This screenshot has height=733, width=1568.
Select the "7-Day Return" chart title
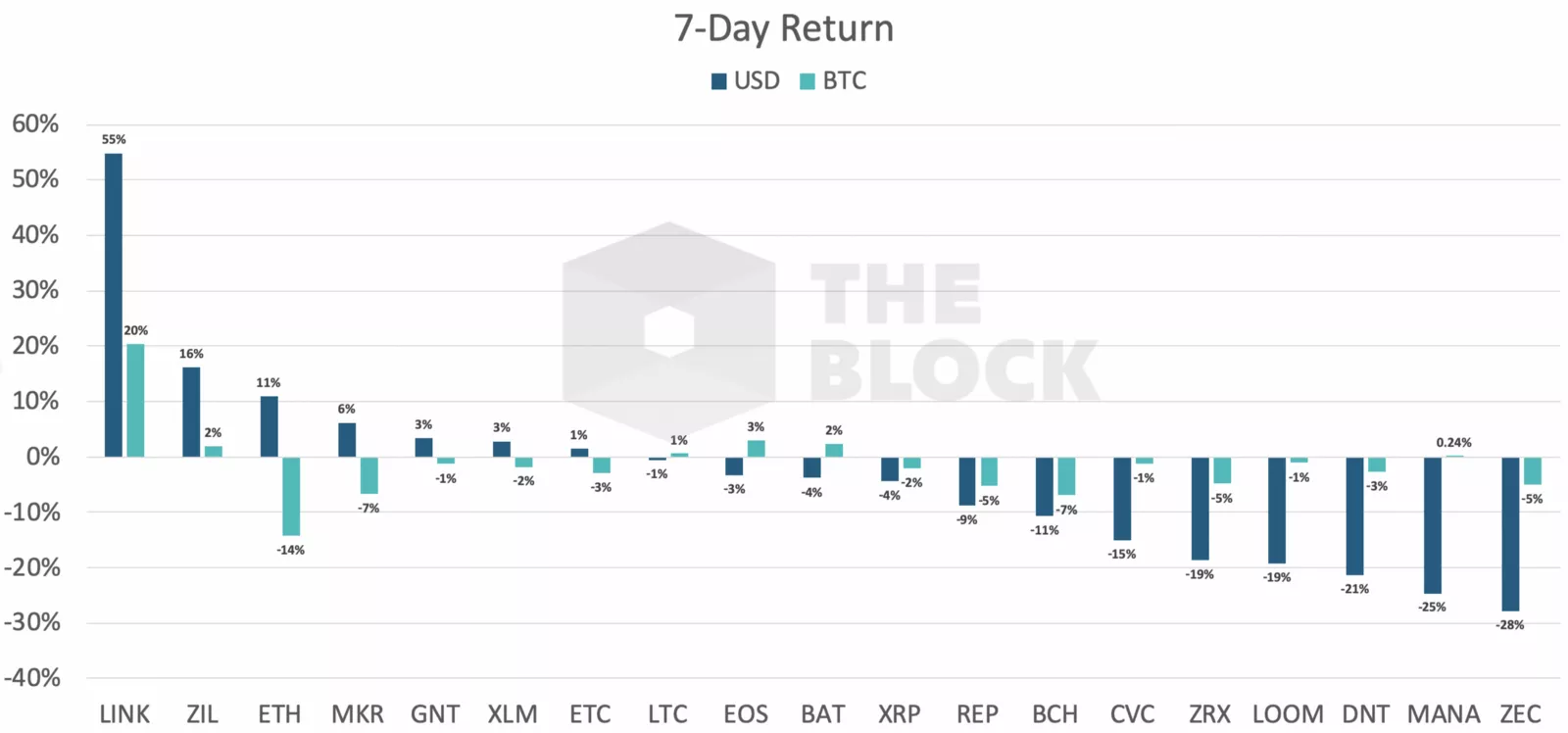(x=783, y=28)
